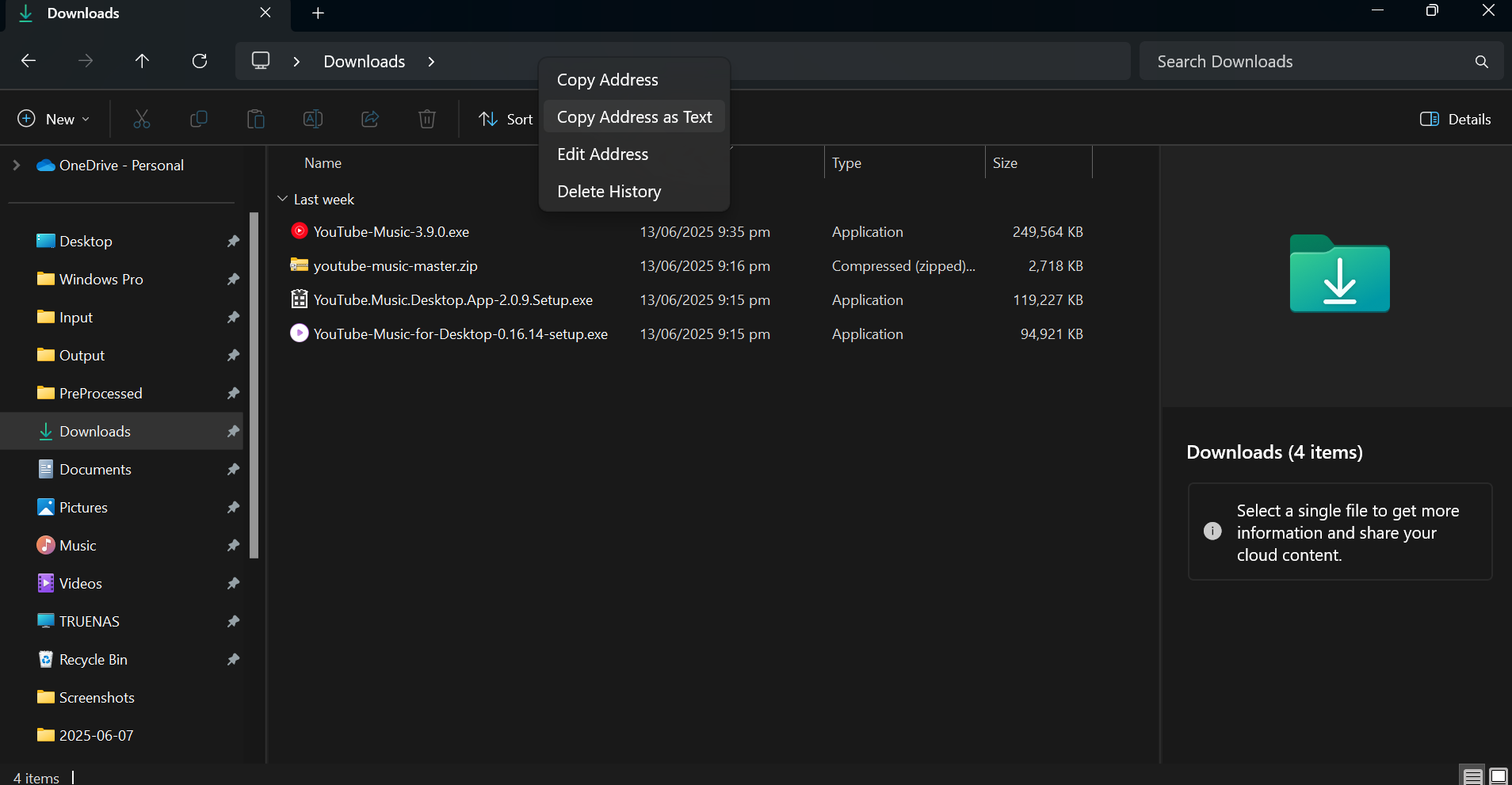Click the Search icon in the search box
1512x785 pixels.
1480,61
